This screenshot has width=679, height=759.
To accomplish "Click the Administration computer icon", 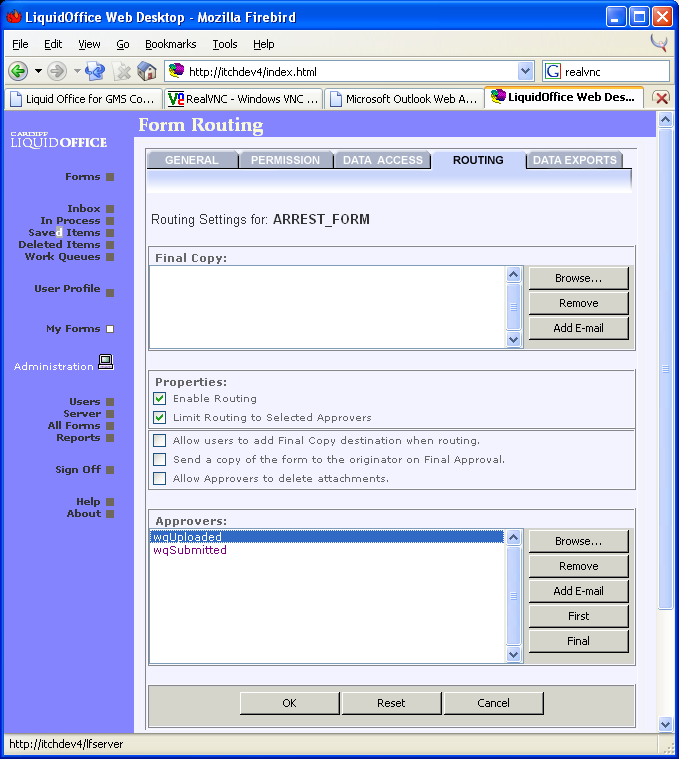I will [x=105, y=363].
